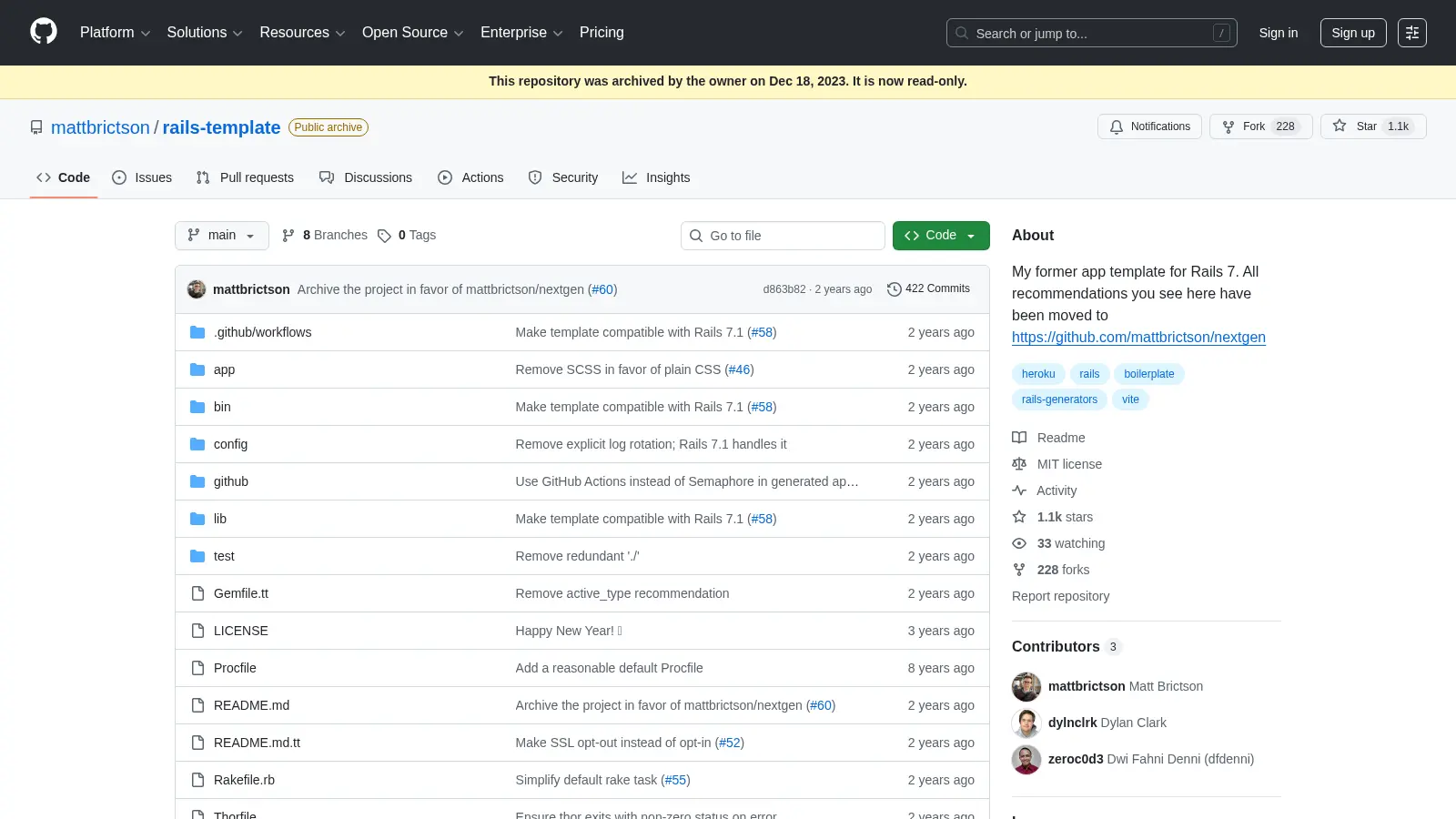Viewport: 1456px width, 819px height.
Task: Open the Actions tab
Action: click(x=470, y=177)
